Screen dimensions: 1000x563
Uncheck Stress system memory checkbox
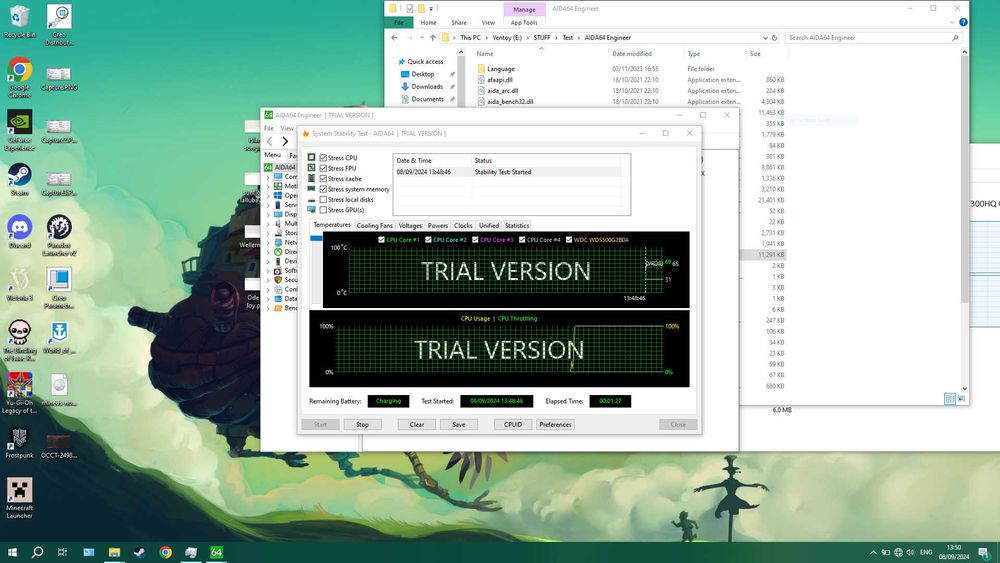pos(323,189)
